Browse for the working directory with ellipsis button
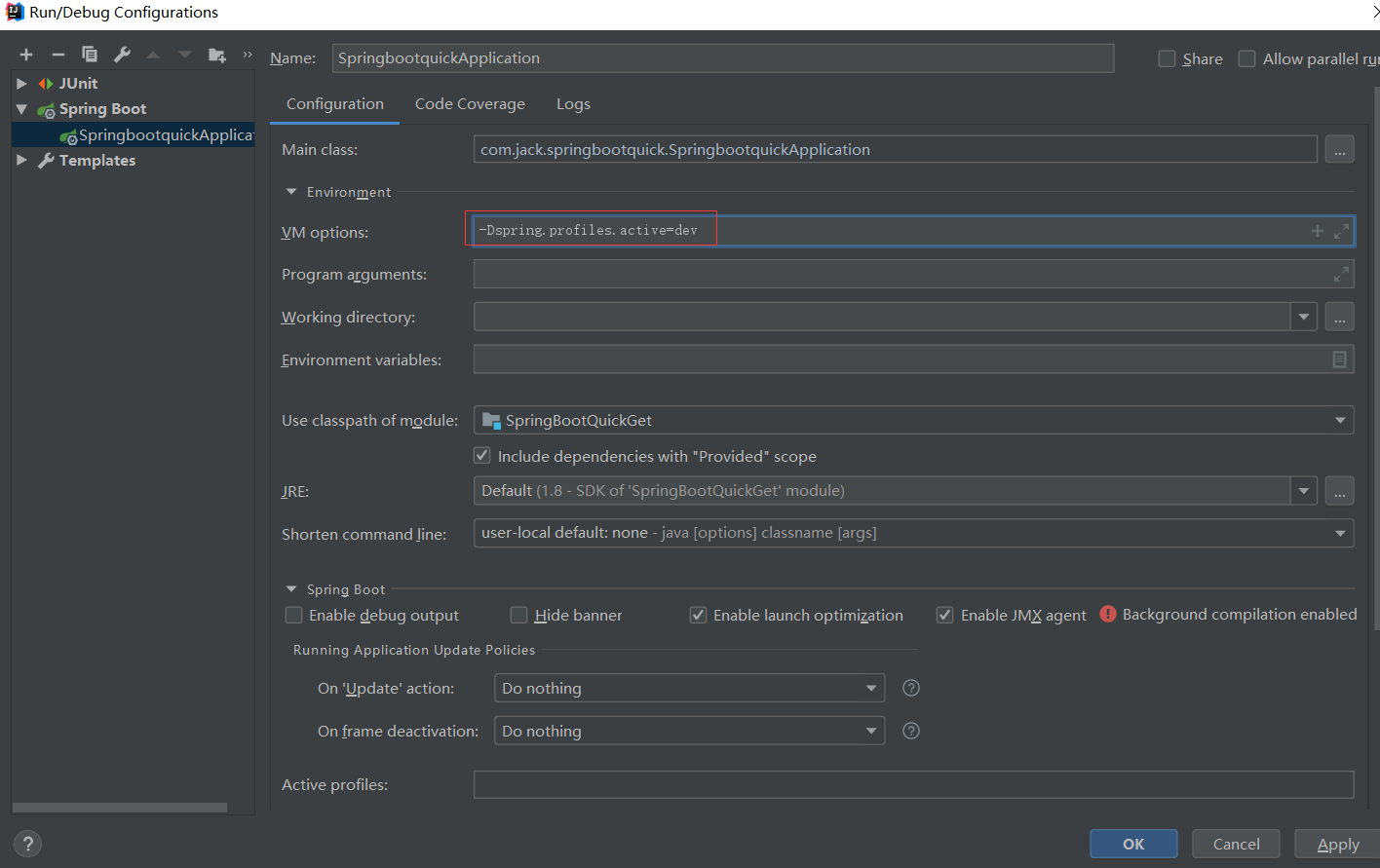The height and width of the screenshot is (868, 1380). point(1340,317)
